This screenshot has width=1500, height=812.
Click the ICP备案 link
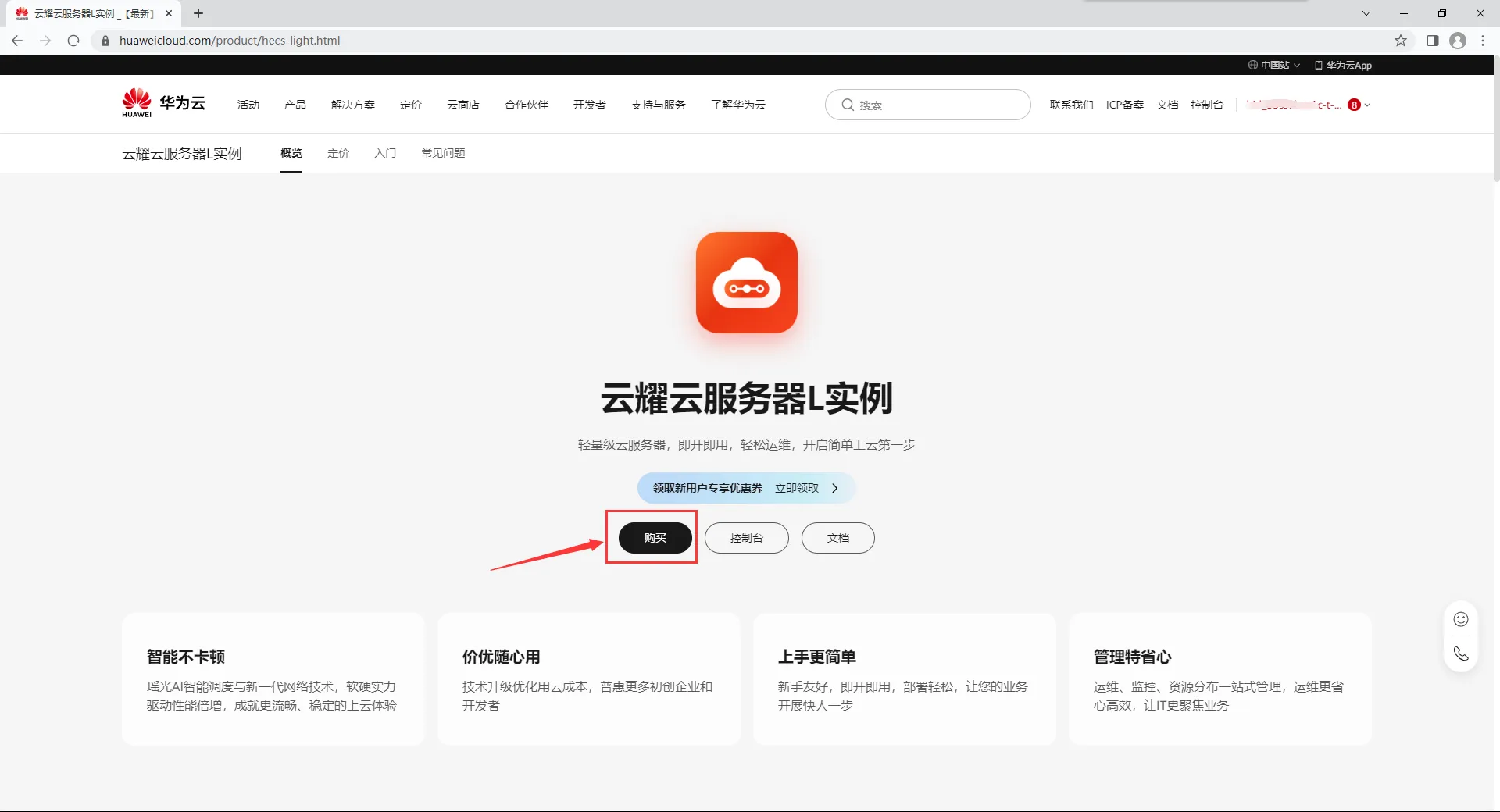tap(1125, 105)
